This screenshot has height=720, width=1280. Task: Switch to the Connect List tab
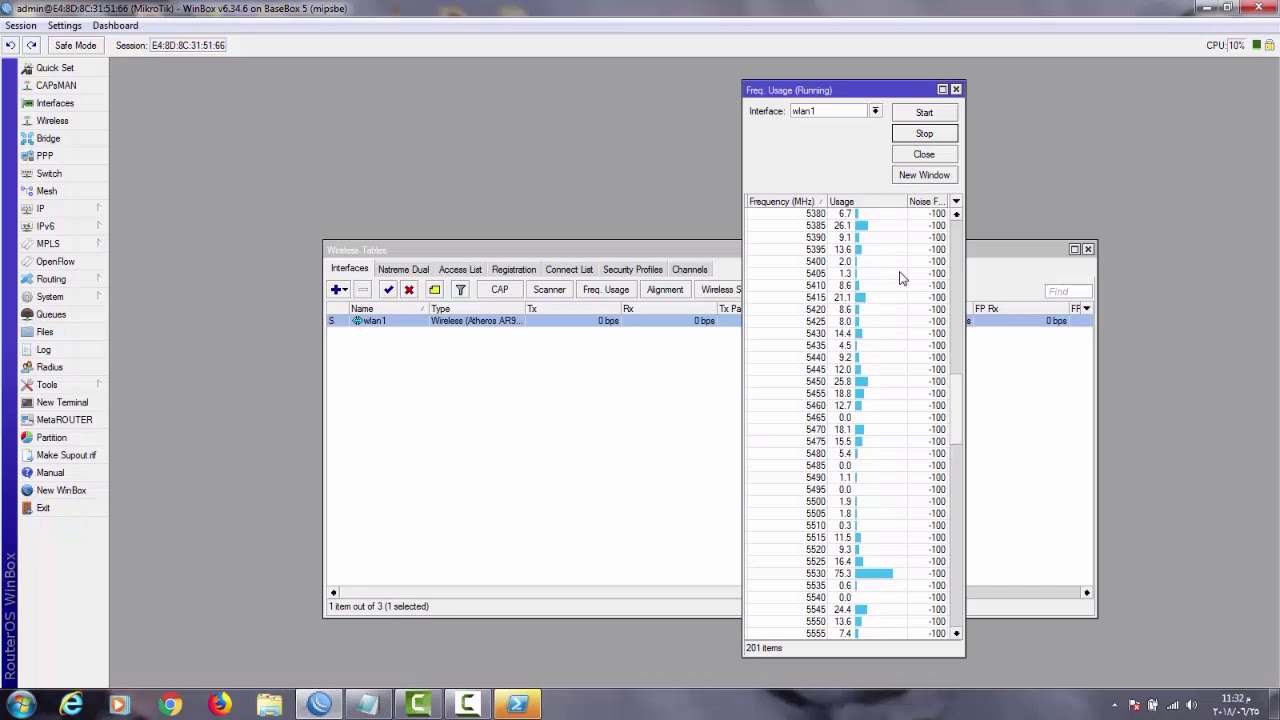569,270
